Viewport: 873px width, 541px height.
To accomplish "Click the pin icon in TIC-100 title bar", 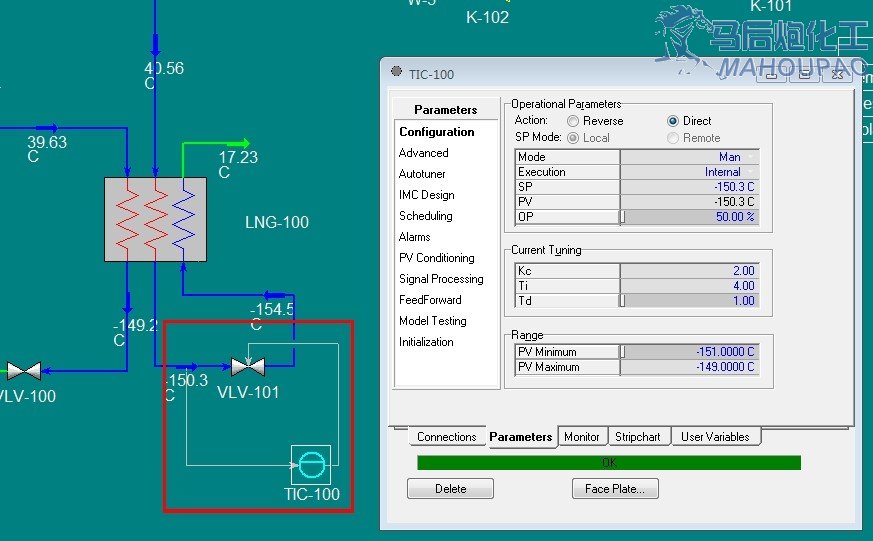I will pyautogui.click(x=397, y=73).
